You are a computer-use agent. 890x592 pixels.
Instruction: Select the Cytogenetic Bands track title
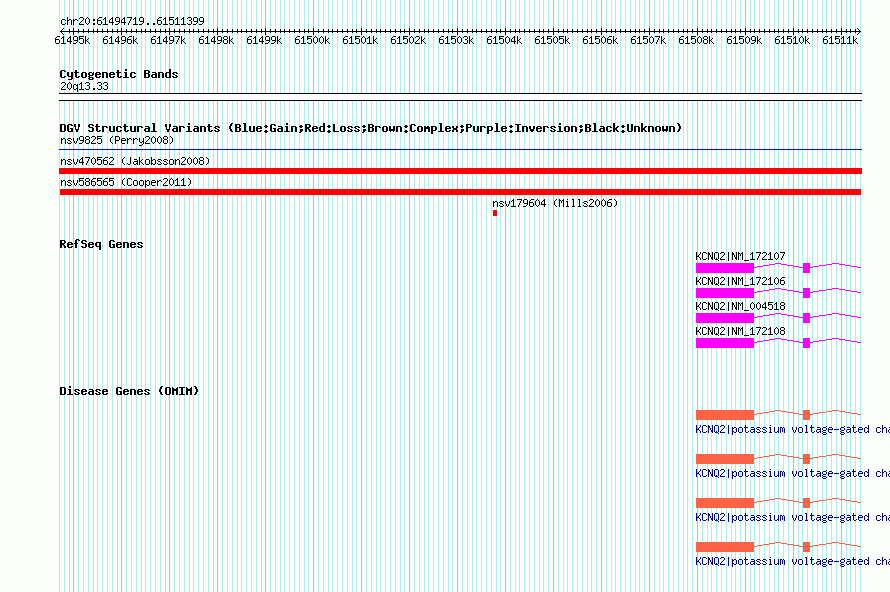click(119, 74)
